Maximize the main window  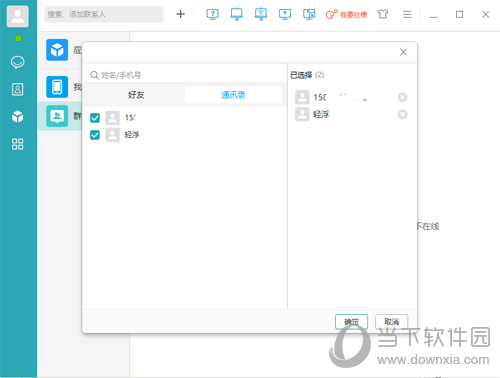459,14
